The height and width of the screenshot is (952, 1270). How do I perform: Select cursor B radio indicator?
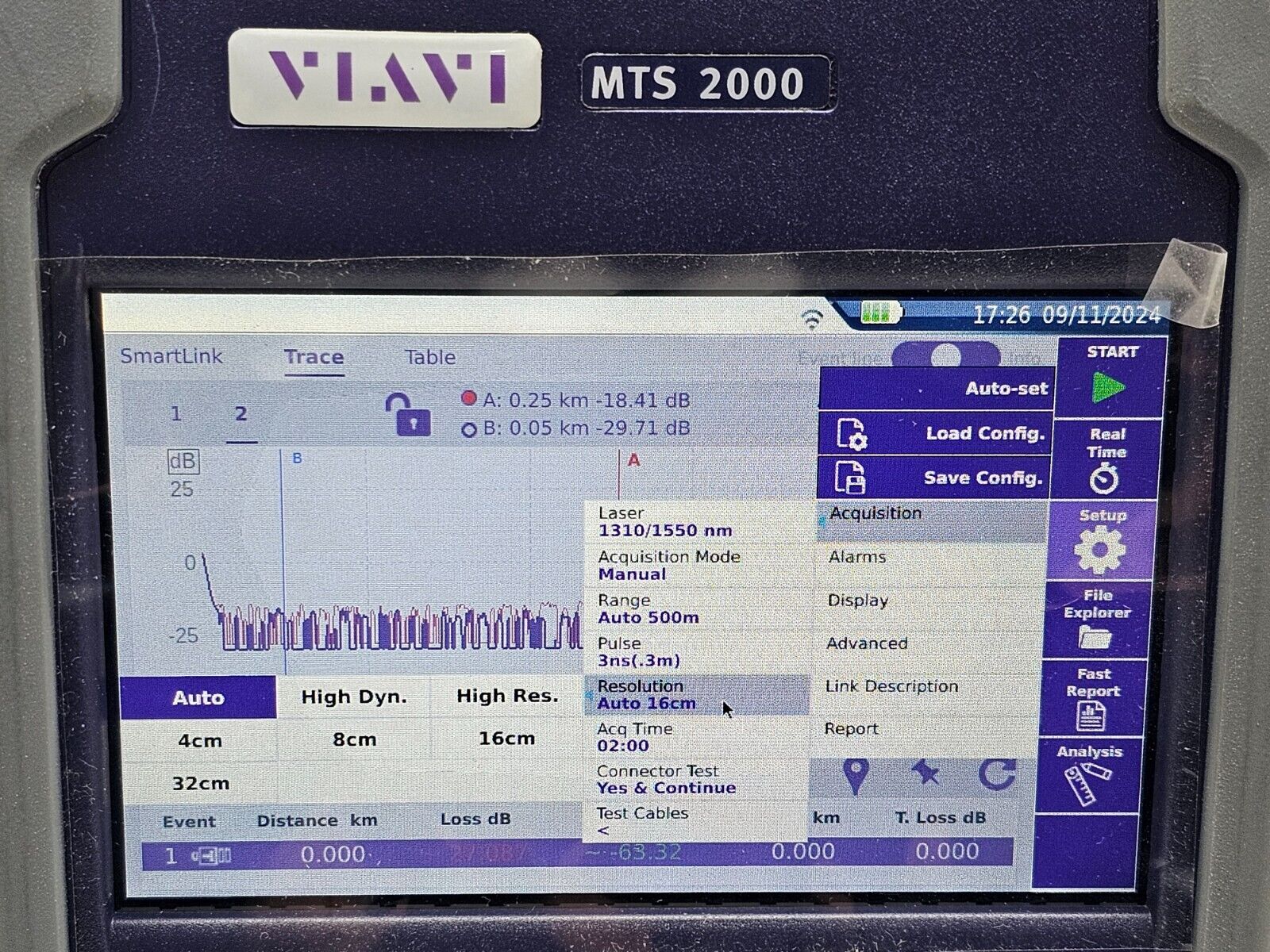469,429
